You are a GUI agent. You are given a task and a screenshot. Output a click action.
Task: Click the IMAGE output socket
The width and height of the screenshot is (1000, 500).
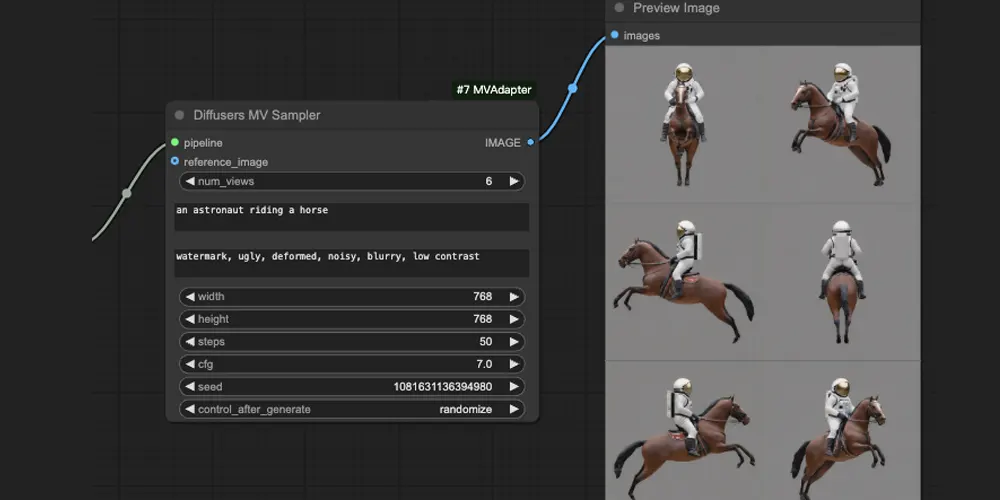coord(531,142)
